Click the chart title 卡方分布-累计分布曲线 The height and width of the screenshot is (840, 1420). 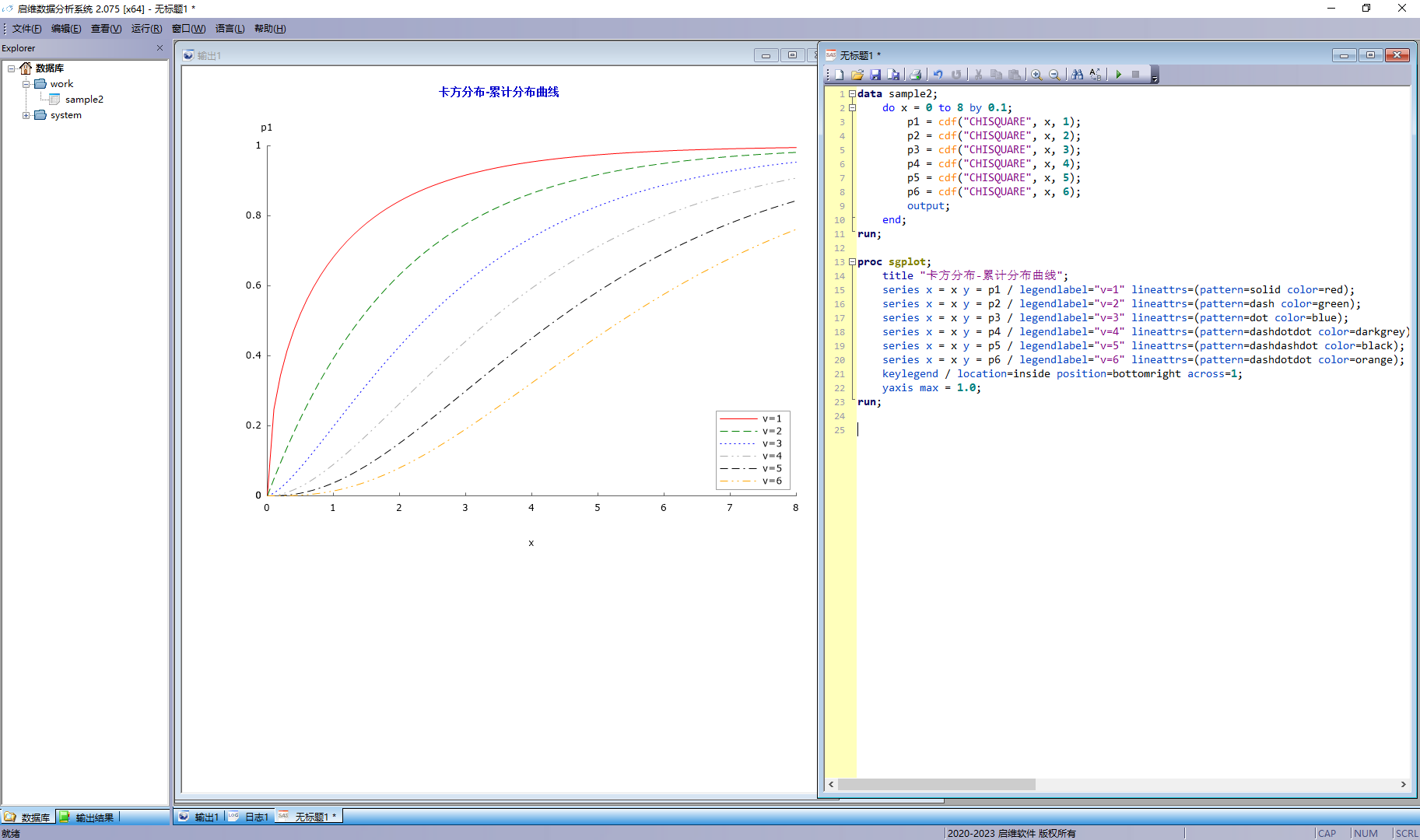point(499,92)
